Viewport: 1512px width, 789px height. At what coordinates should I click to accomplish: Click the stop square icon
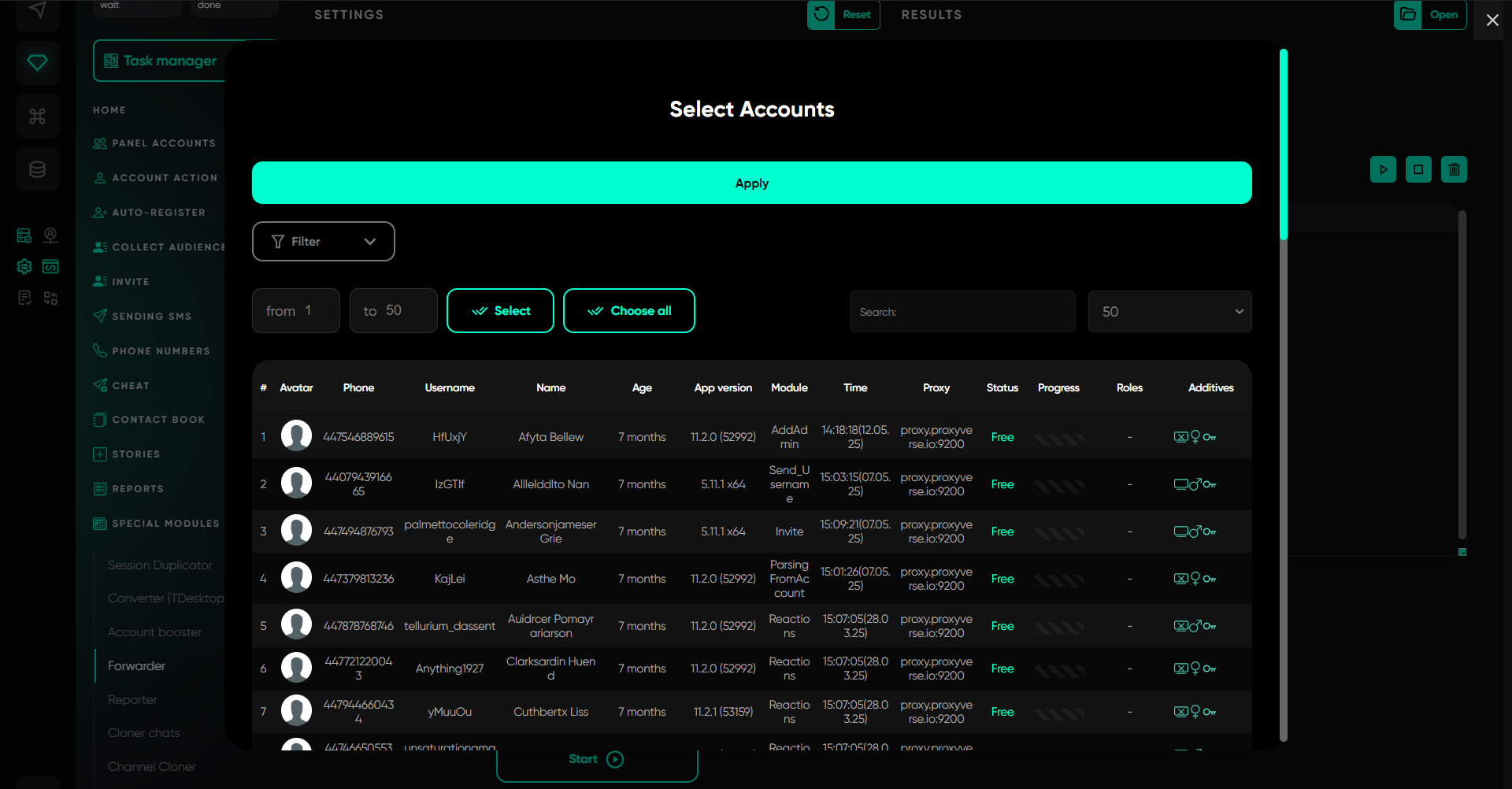pos(1418,169)
